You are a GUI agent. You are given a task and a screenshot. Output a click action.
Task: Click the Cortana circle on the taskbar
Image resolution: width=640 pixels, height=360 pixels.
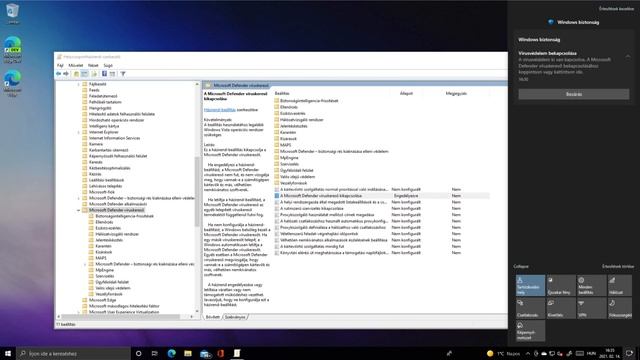click(138, 353)
